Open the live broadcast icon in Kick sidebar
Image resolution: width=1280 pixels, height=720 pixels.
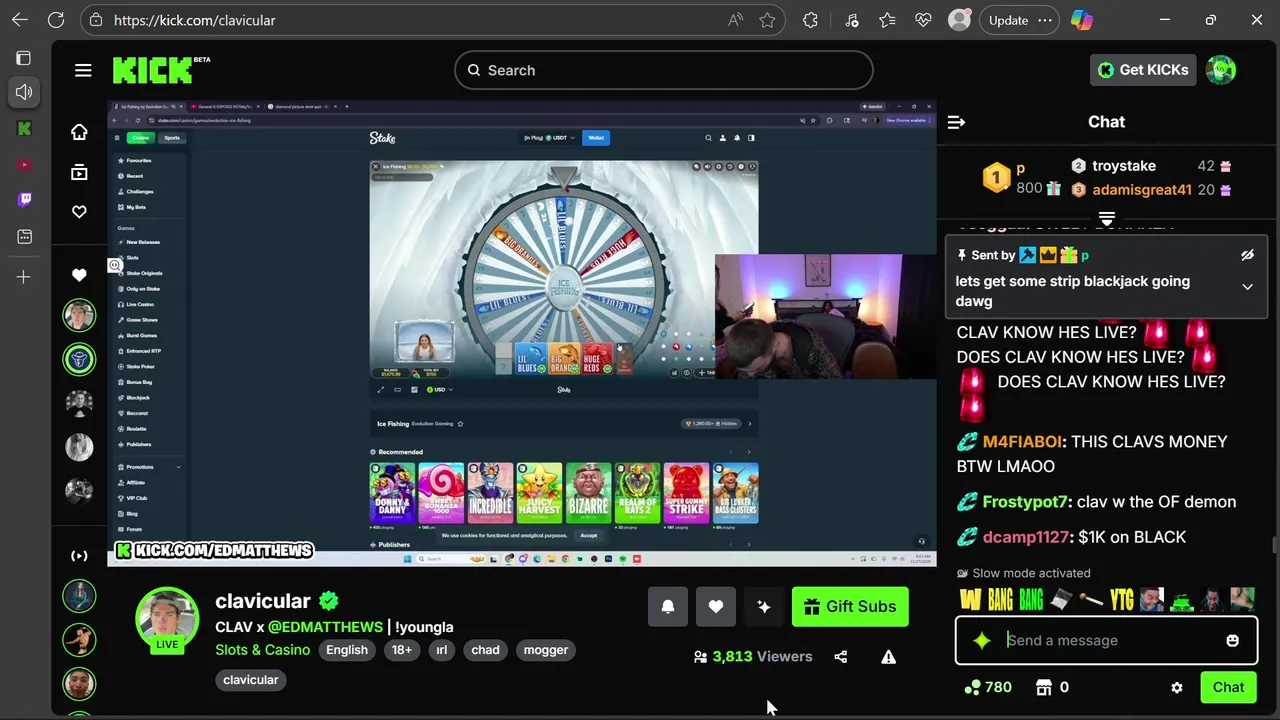click(79, 556)
